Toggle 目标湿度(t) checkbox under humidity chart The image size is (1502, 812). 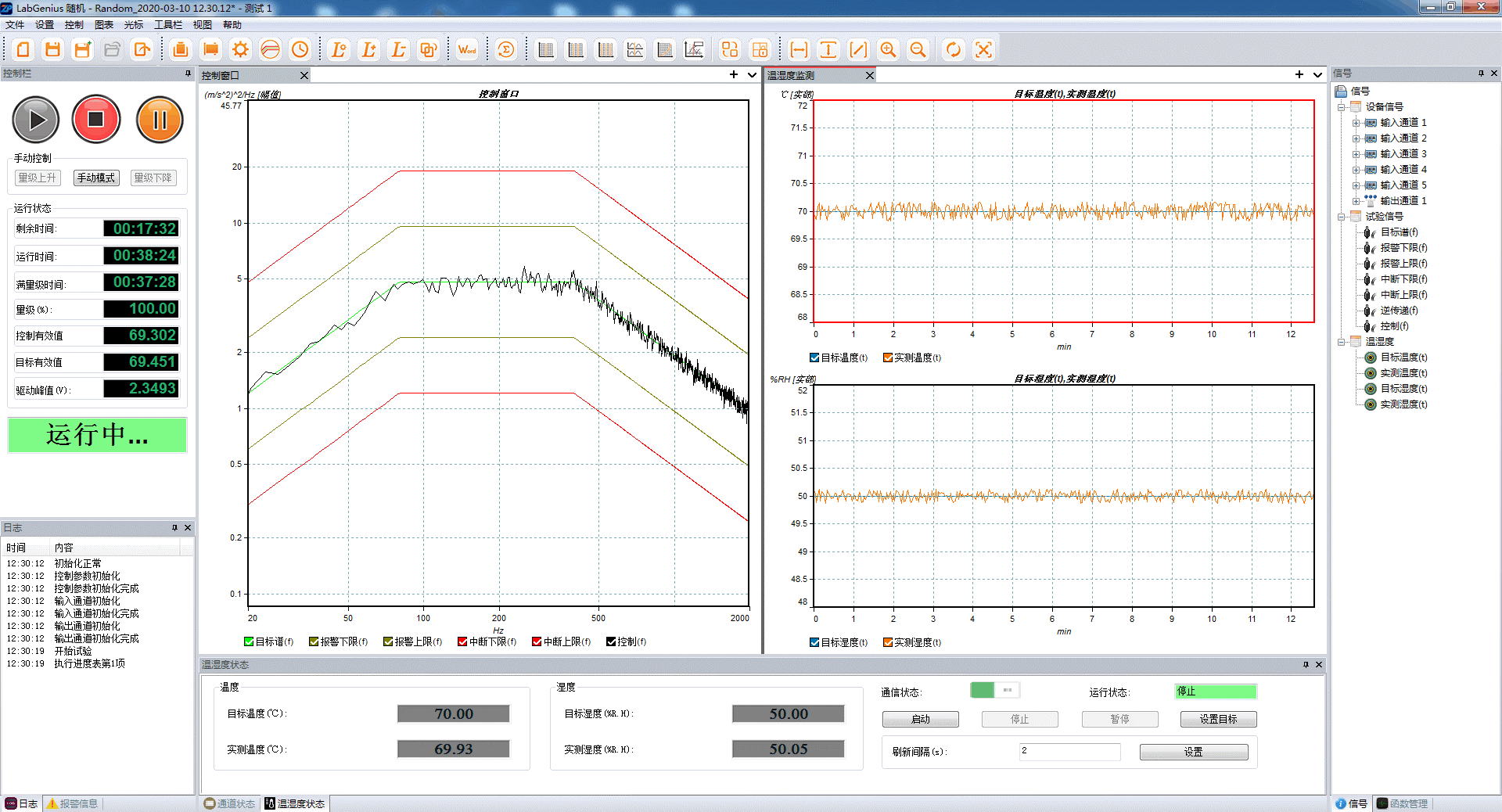[814, 642]
